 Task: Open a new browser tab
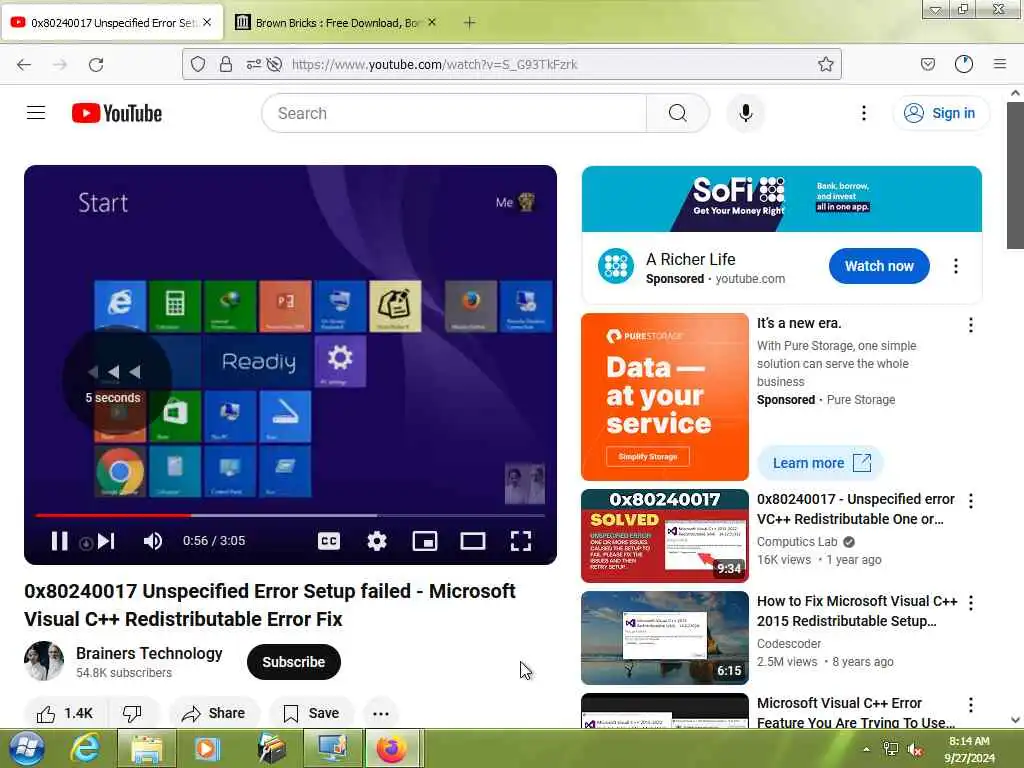click(469, 23)
